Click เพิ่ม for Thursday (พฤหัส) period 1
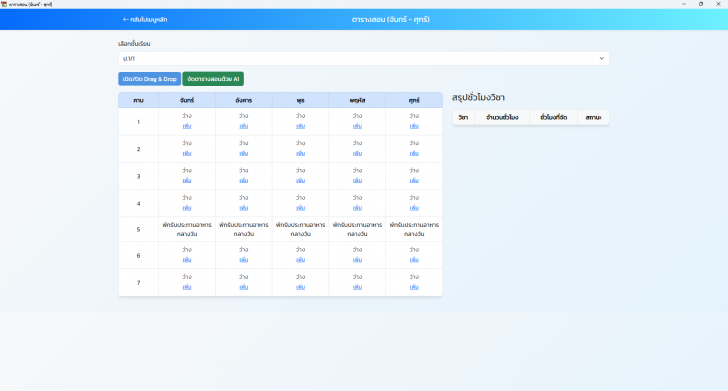This screenshot has width=728, height=391. pos(357,126)
